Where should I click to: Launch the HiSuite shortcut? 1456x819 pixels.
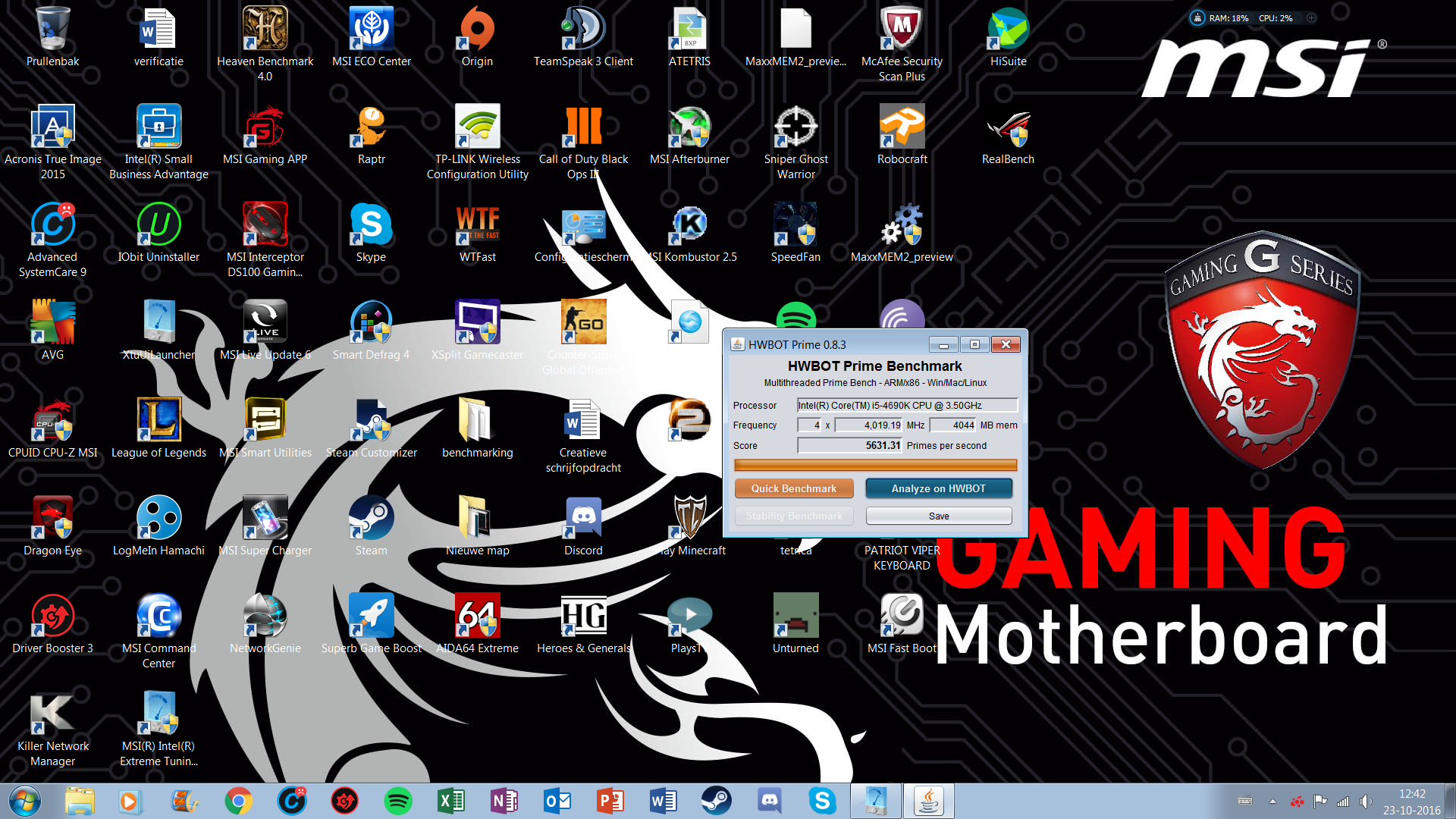click(x=1008, y=36)
